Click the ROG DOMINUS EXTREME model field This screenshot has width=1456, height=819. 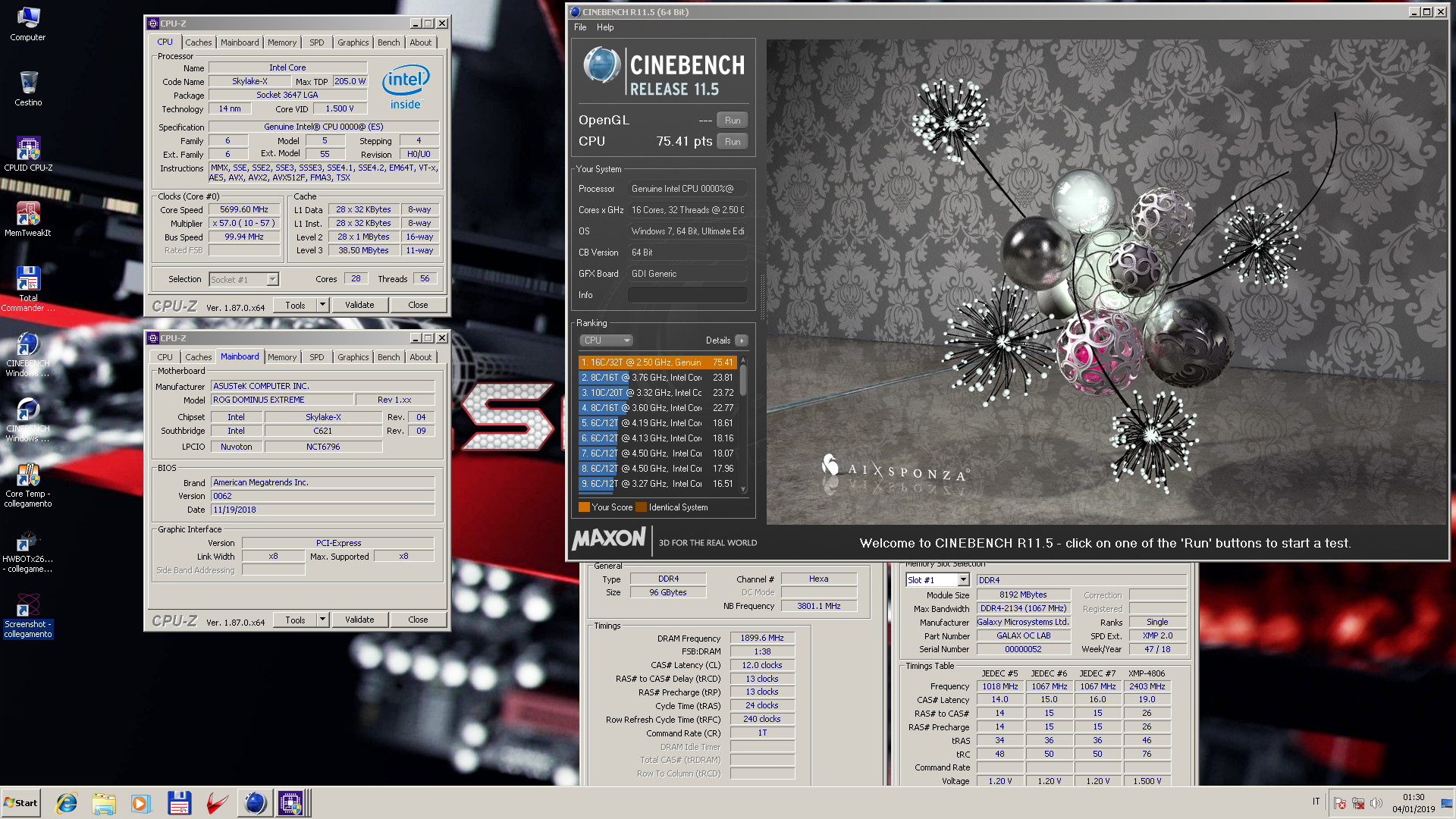pos(282,400)
